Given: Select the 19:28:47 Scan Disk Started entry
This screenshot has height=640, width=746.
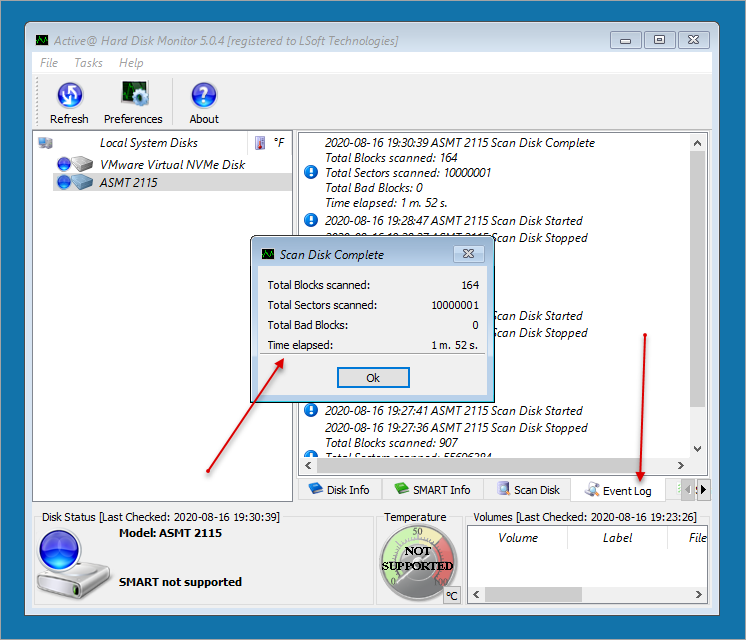Looking at the screenshot, I should click(x=453, y=221).
